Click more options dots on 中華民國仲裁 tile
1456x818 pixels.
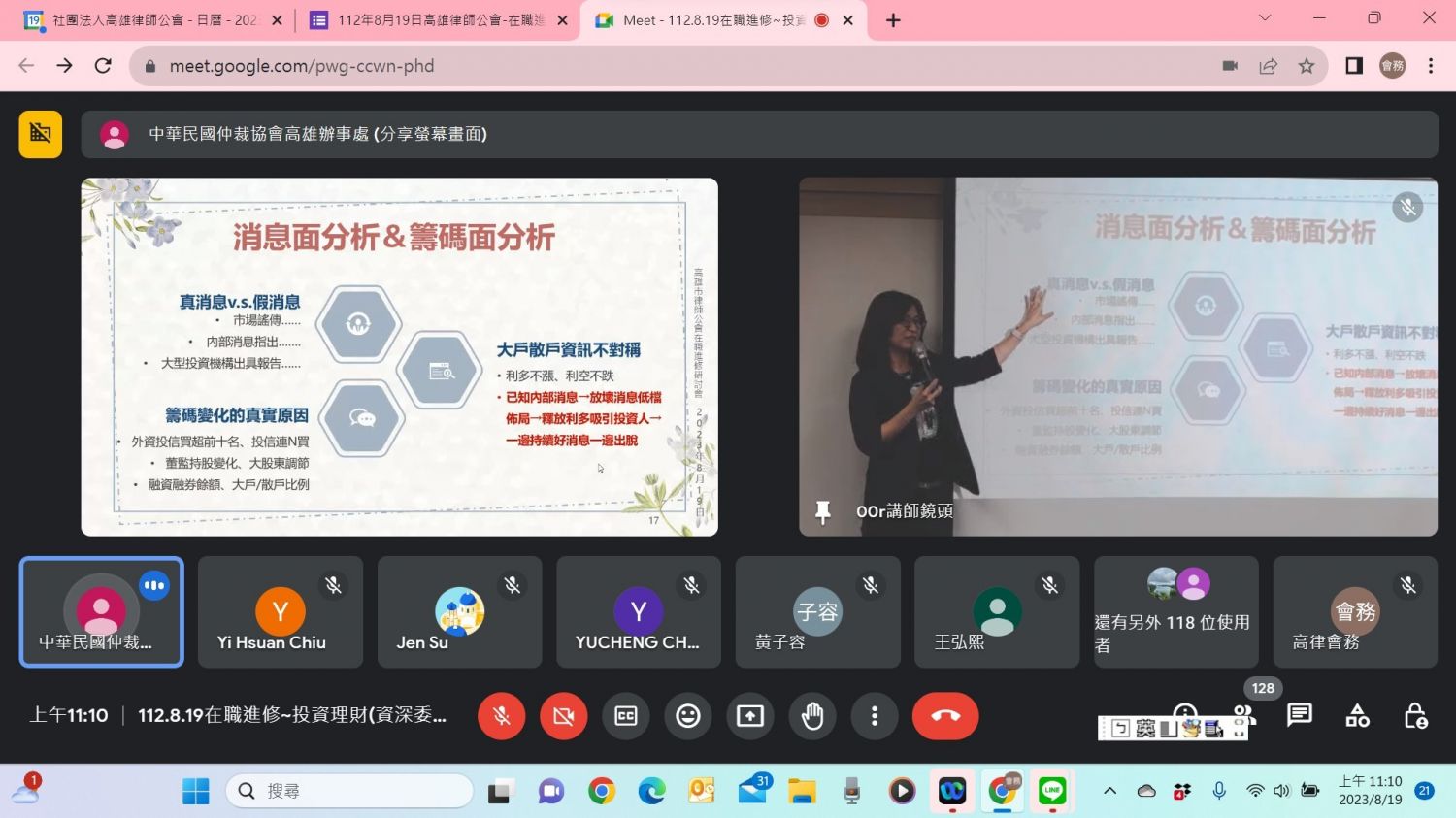154,585
